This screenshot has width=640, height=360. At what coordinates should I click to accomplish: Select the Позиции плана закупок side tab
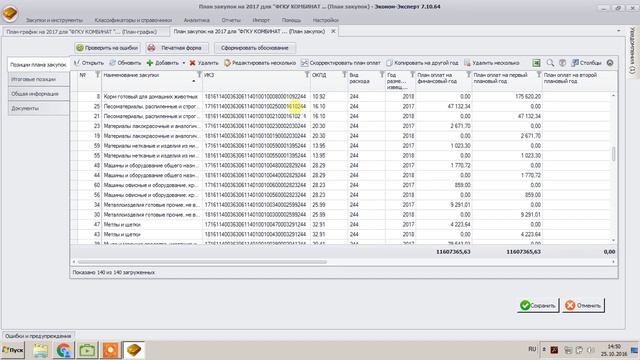pyautogui.click(x=38, y=64)
